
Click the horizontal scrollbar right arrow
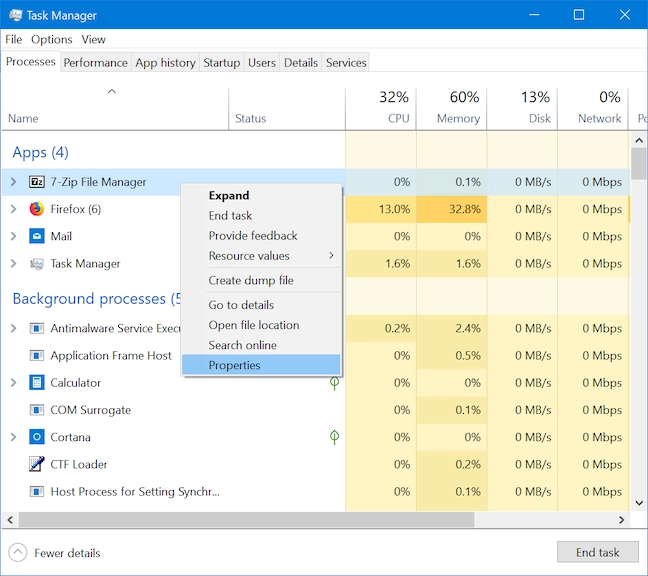click(622, 520)
